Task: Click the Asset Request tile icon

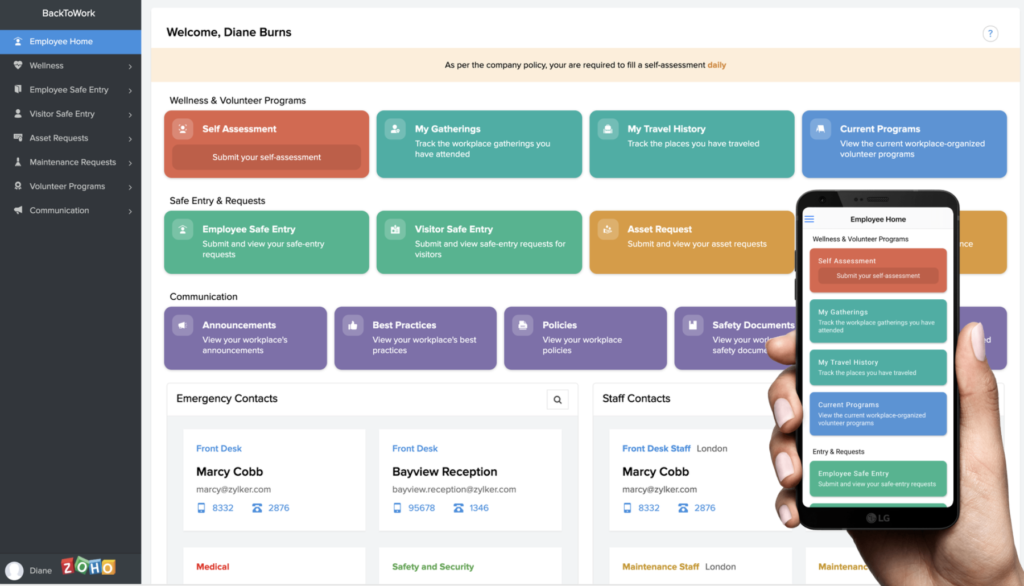Action: point(608,230)
